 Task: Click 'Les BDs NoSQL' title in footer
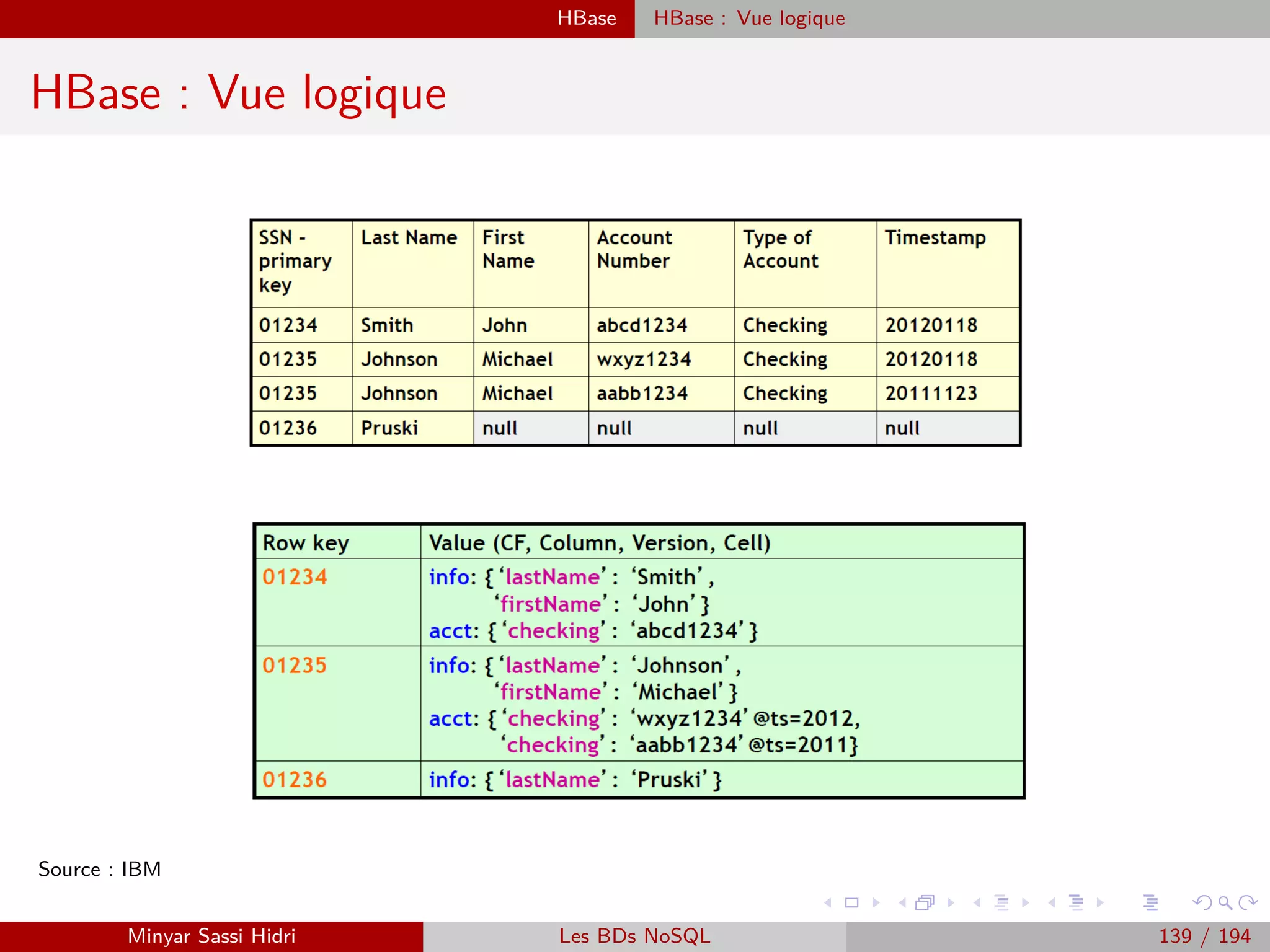pyautogui.click(x=634, y=936)
